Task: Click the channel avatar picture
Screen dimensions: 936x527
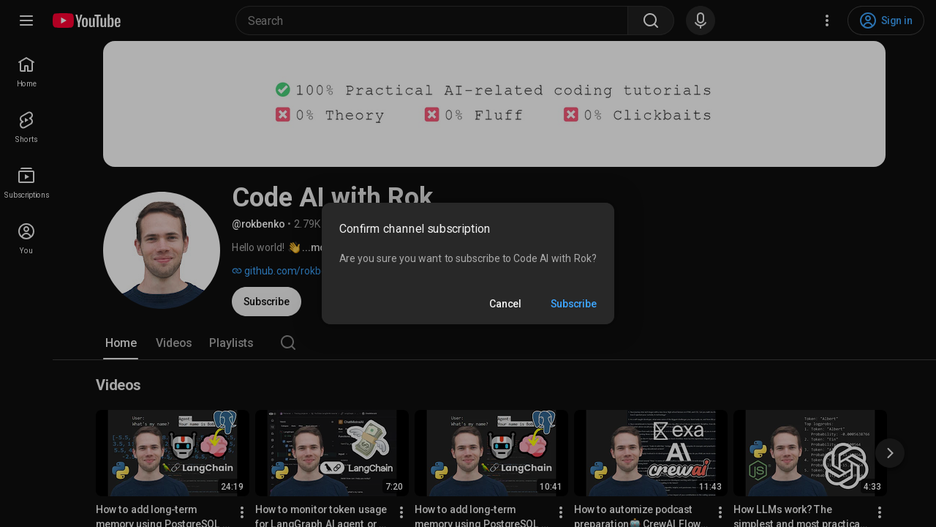Action: pos(161,250)
